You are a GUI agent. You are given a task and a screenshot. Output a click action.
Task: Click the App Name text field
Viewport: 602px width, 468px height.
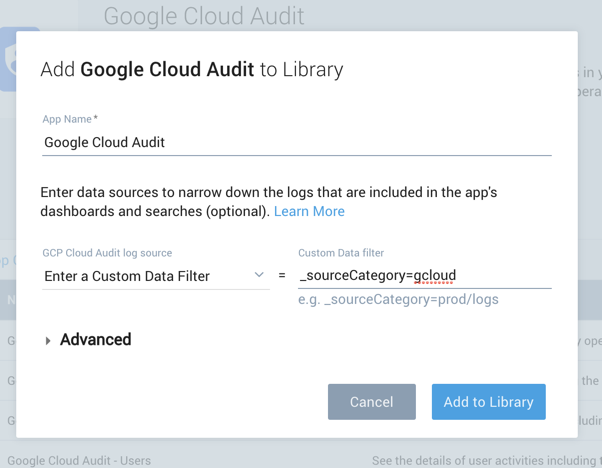point(296,142)
